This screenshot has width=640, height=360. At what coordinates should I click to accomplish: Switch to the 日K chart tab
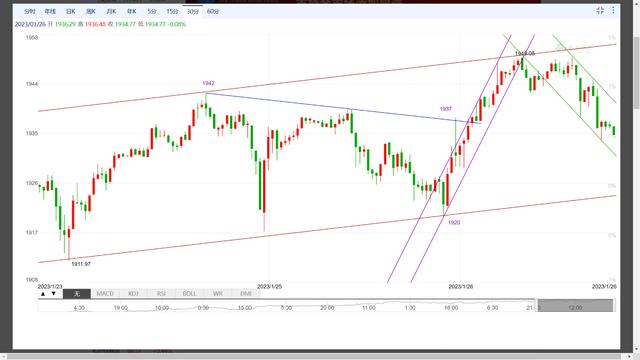[71, 11]
